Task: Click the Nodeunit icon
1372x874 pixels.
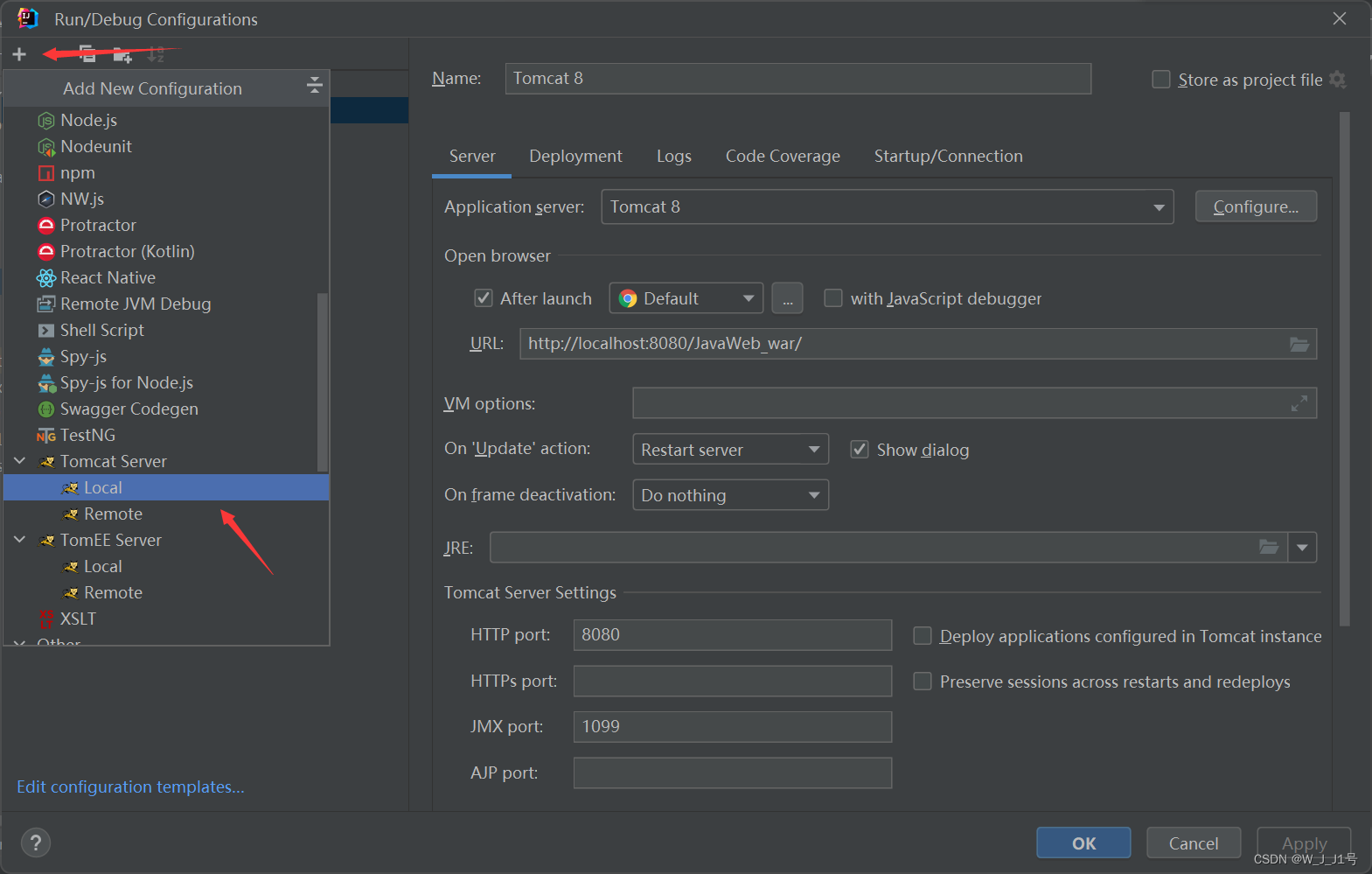Action: (46, 147)
